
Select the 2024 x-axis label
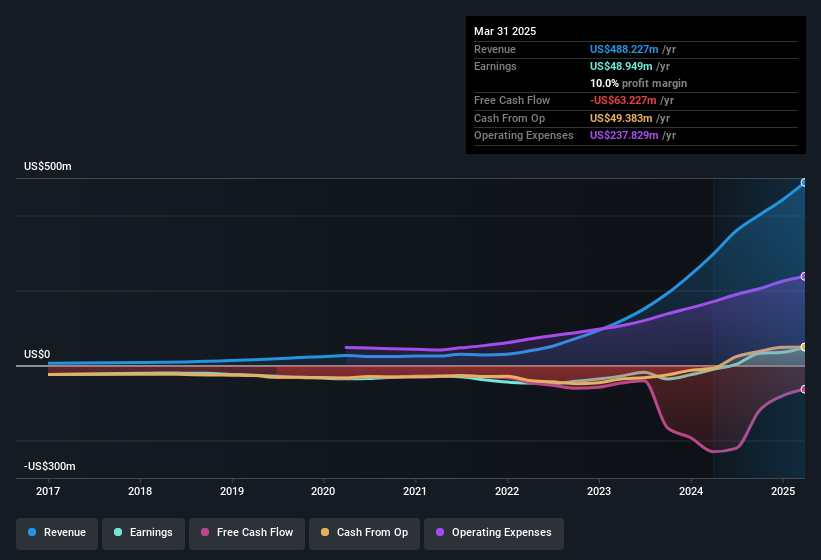691,491
